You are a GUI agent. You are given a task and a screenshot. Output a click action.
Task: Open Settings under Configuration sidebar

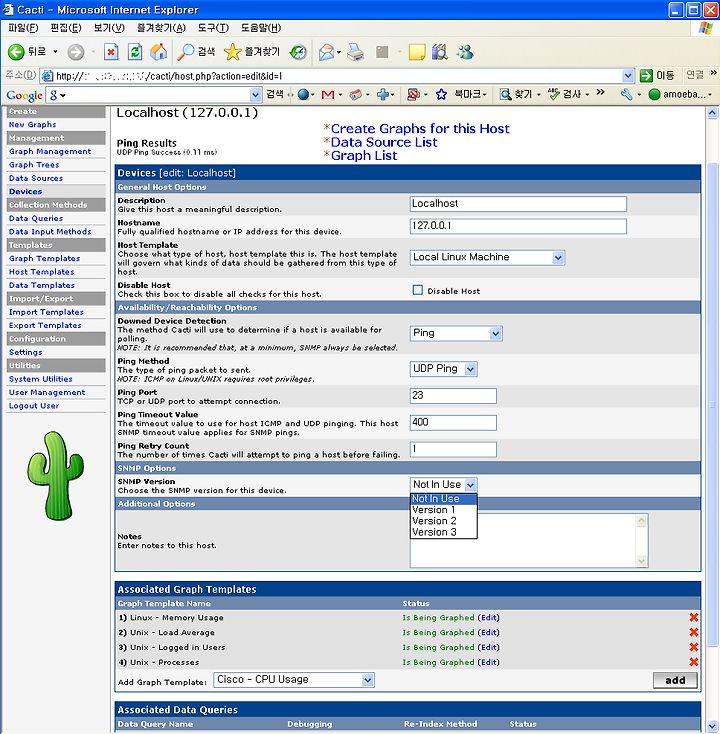(x=25, y=352)
